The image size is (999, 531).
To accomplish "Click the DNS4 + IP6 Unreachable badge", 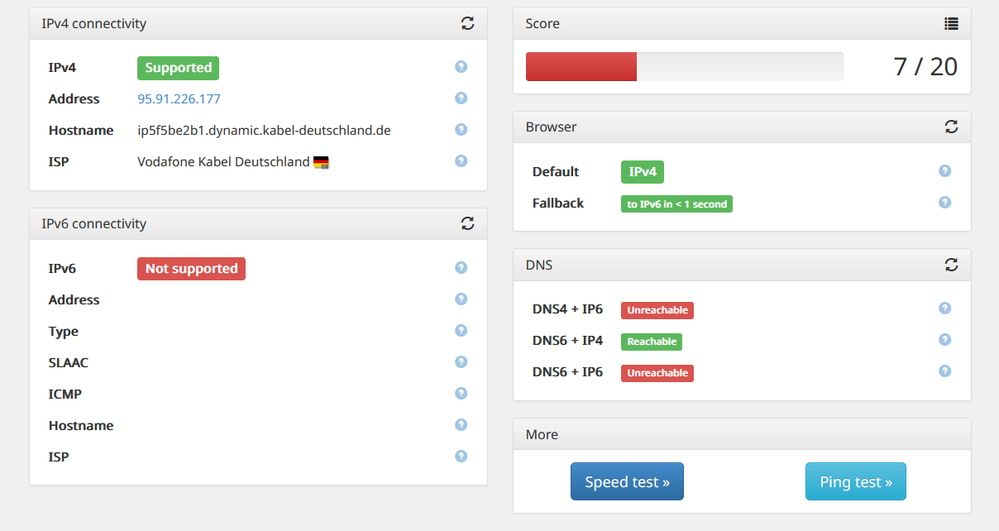I will pos(657,310).
